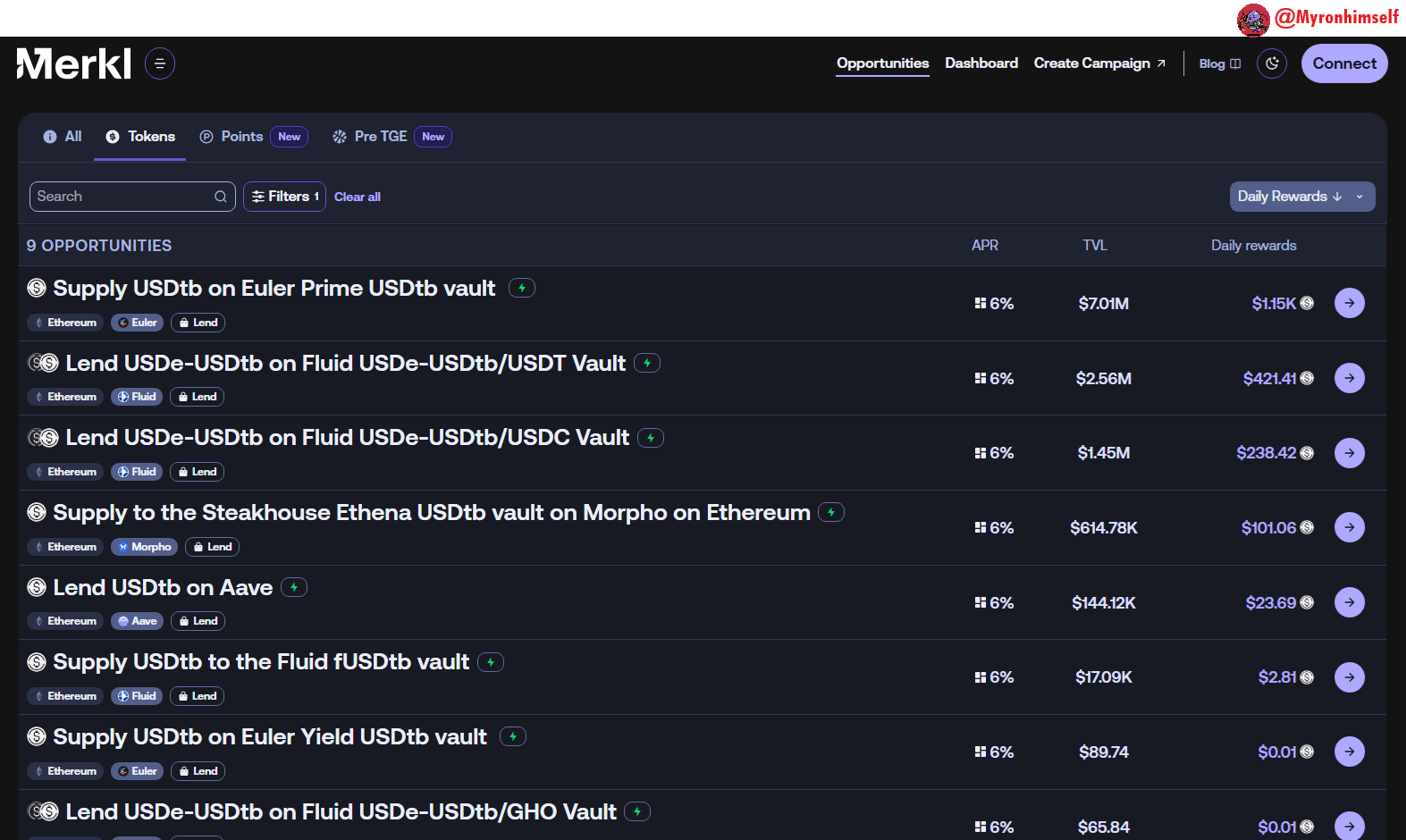Open the Filters panel
The image size is (1406, 840).
[x=284, y=197]
